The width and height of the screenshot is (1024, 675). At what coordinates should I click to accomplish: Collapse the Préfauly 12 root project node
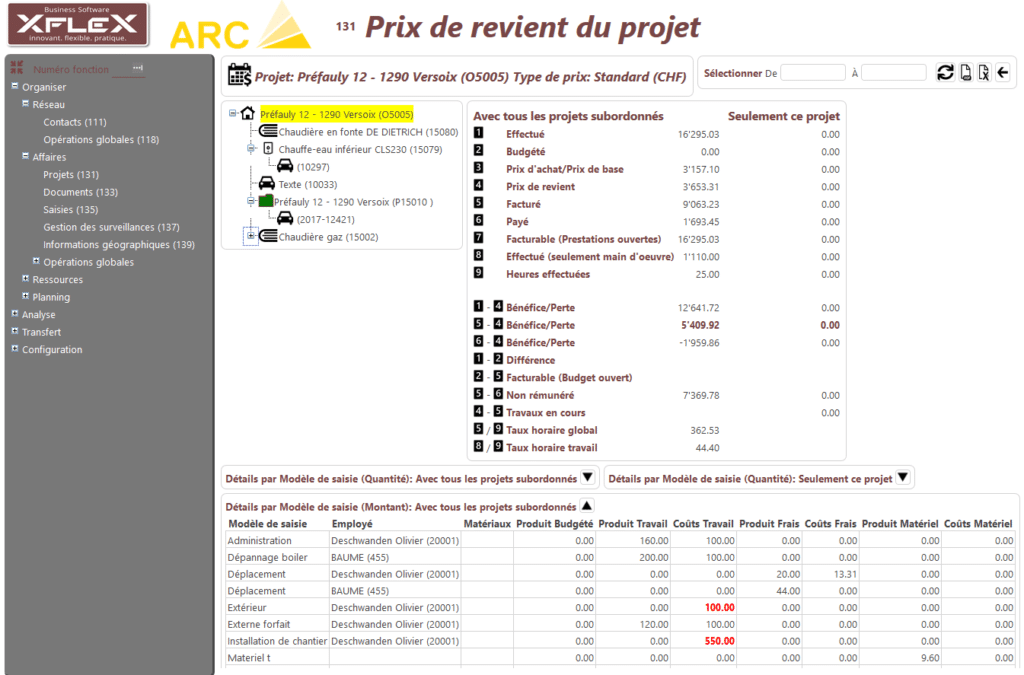pos(232,114)
